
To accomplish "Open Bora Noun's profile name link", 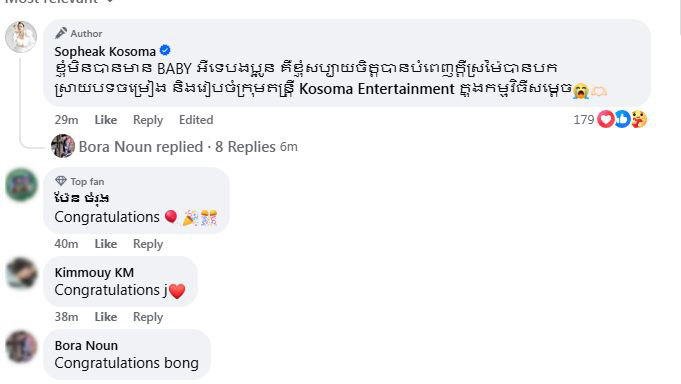I will 86,345.
